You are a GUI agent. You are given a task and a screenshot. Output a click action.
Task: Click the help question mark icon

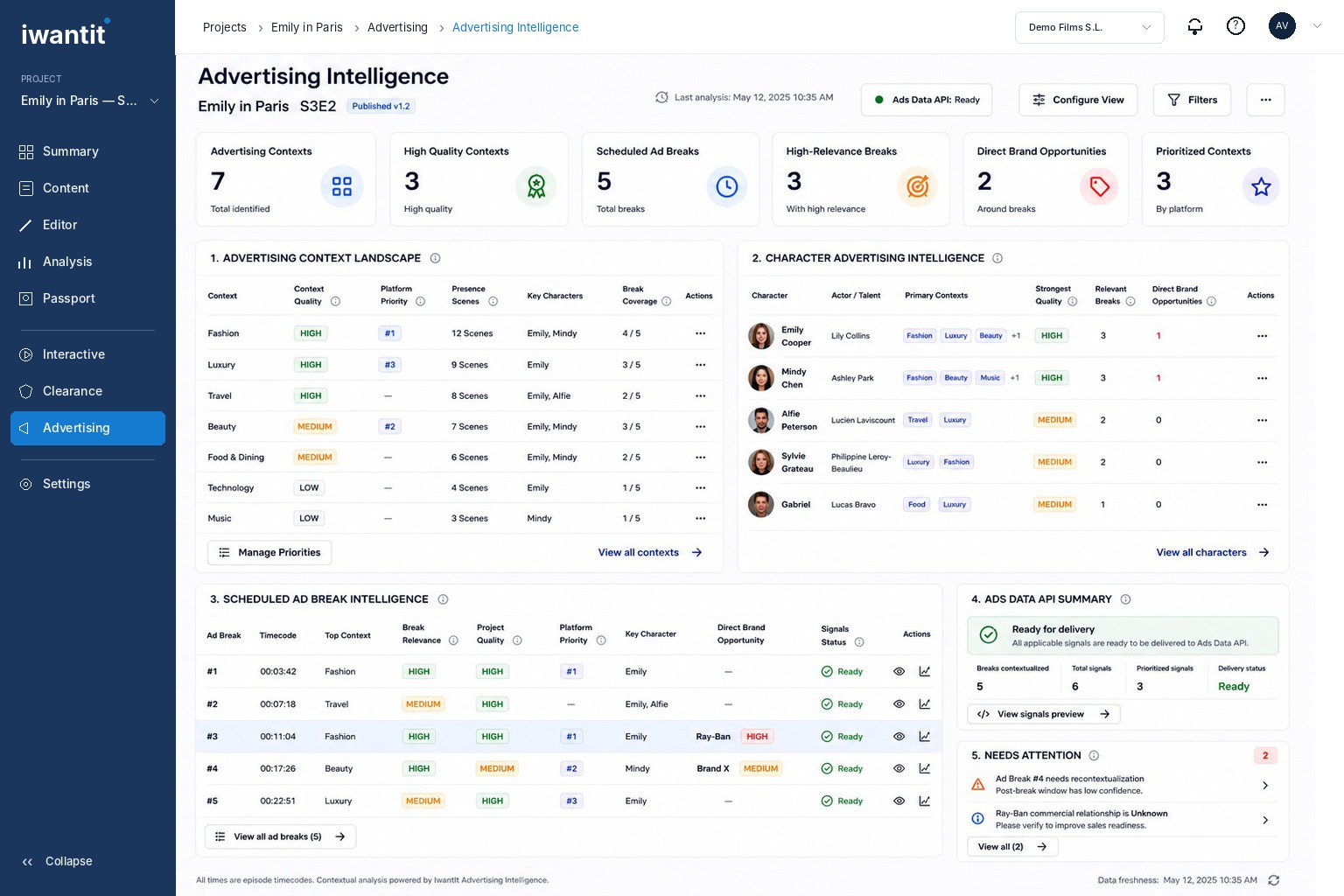pos(1235,26)
